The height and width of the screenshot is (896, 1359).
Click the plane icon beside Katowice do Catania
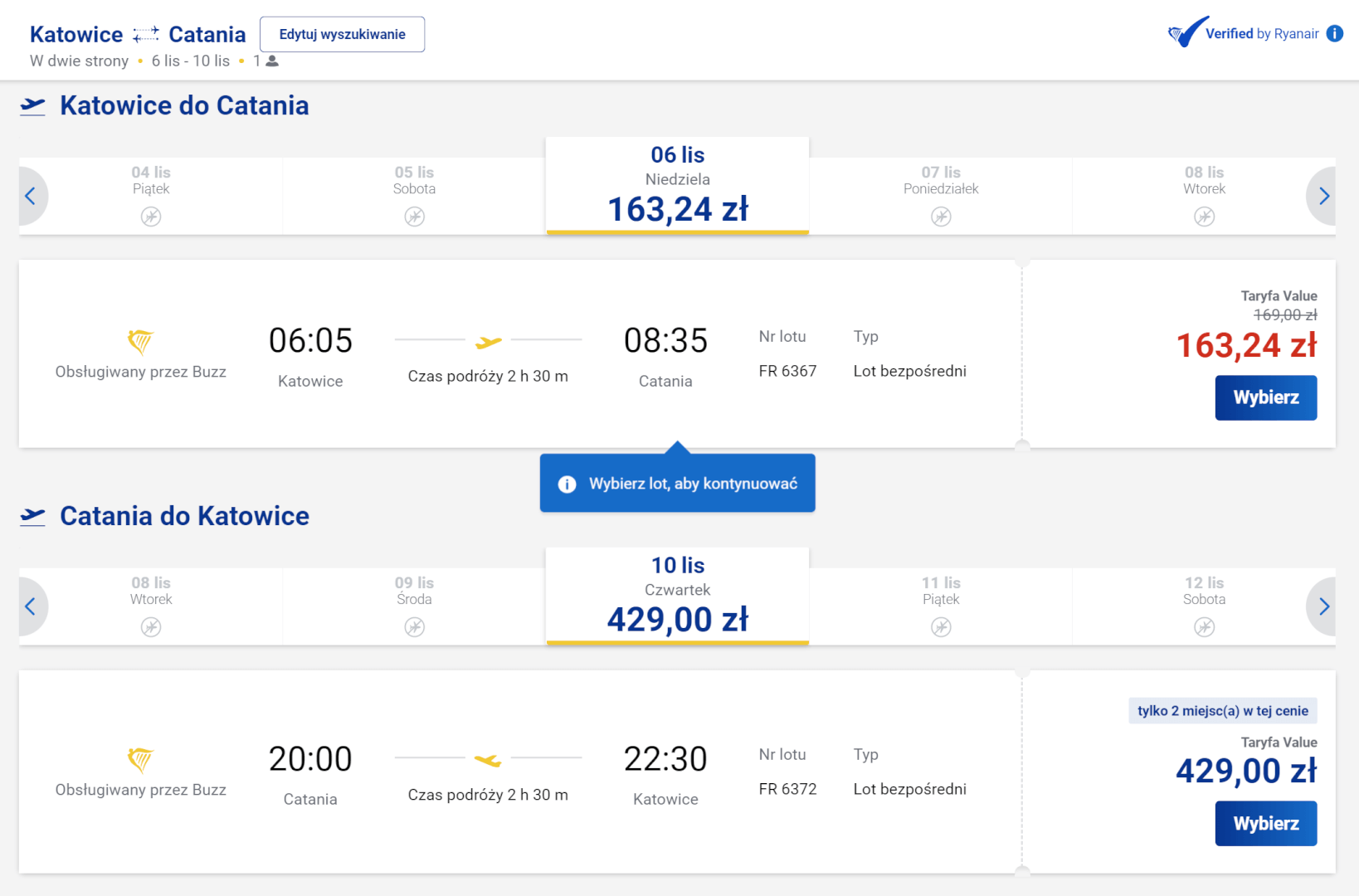pos(33,106)
